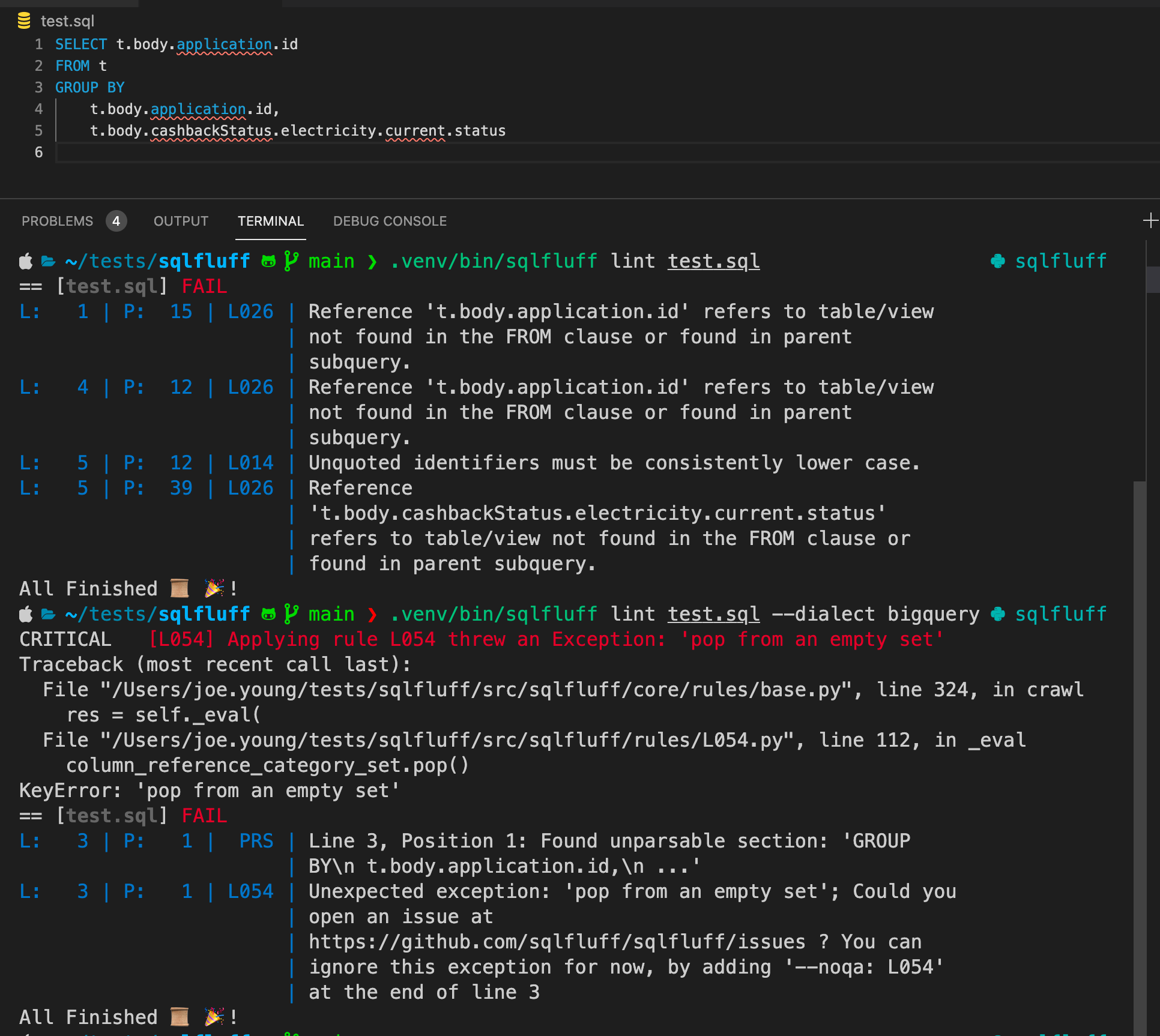Click the red FAIL label in the output
This screenshot has height=1036, width=1160.
[204, 286]
